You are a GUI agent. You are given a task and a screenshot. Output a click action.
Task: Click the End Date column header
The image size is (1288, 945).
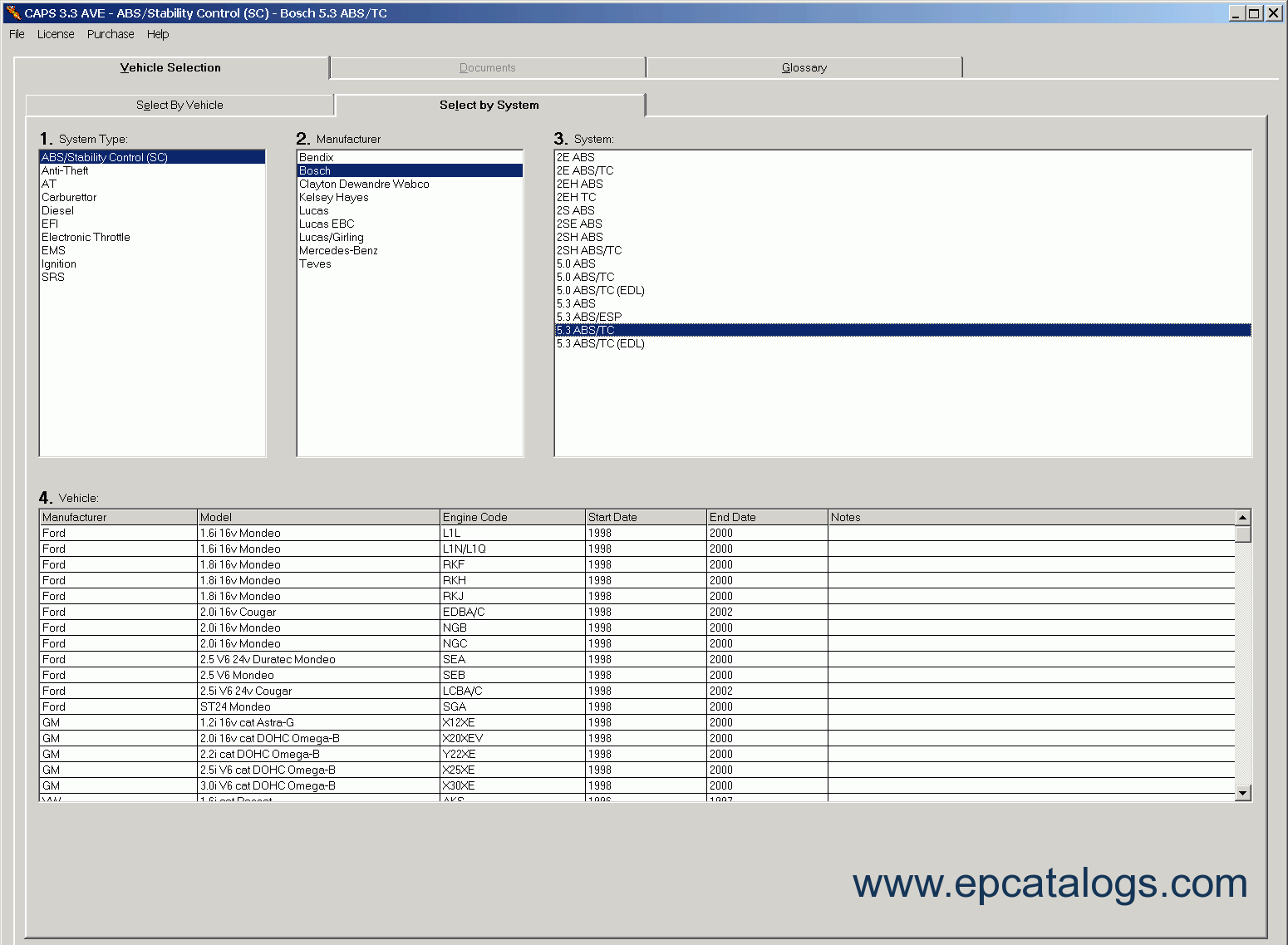tap(768, 517)
